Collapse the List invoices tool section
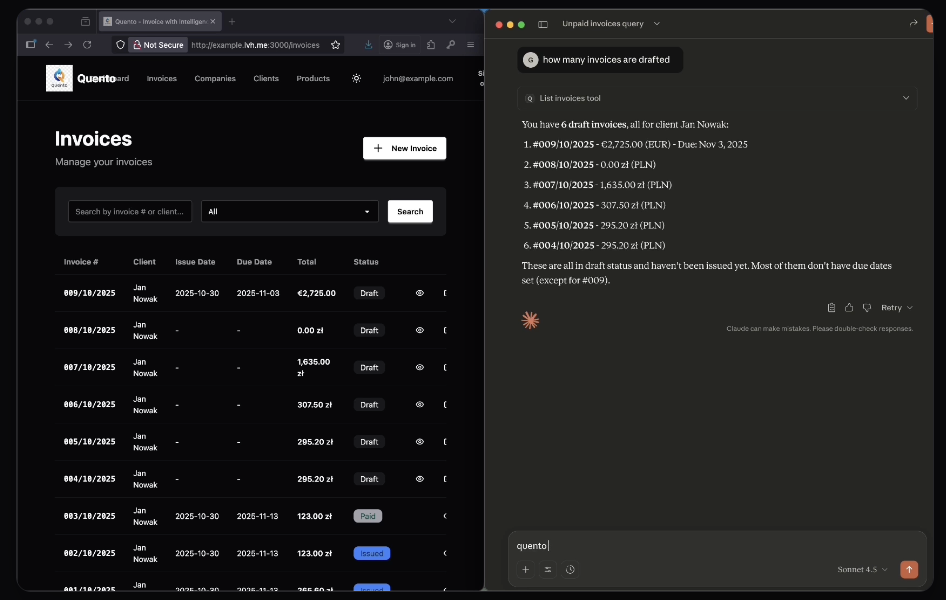Screen dimensions: 946x600 click(x=906, y=98)
